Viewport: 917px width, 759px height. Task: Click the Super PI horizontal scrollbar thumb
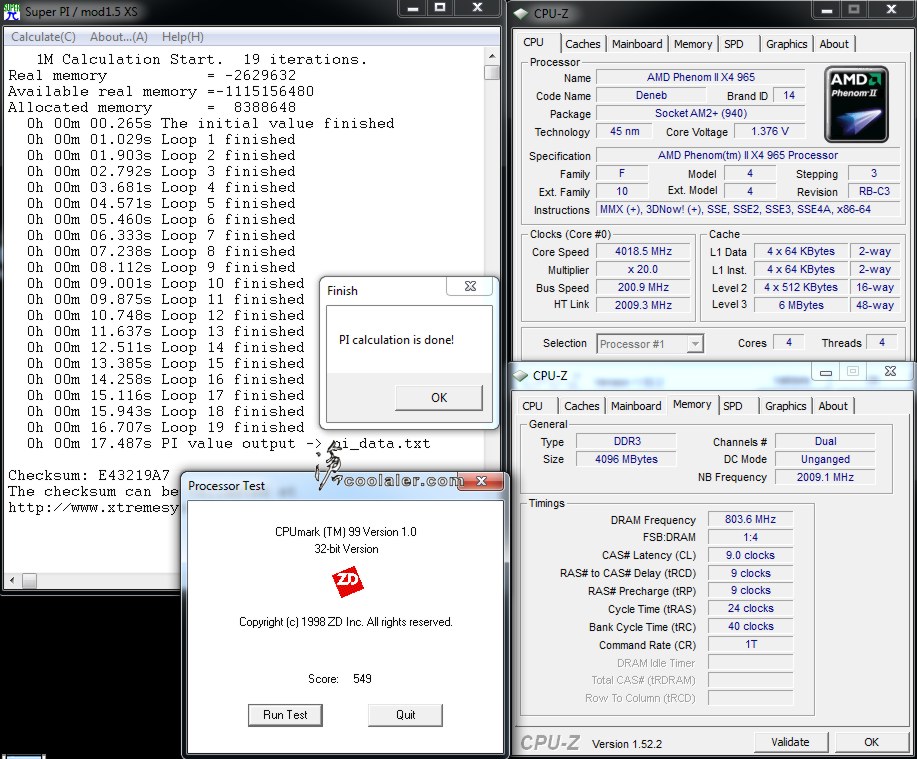click(x=29, y=580)
